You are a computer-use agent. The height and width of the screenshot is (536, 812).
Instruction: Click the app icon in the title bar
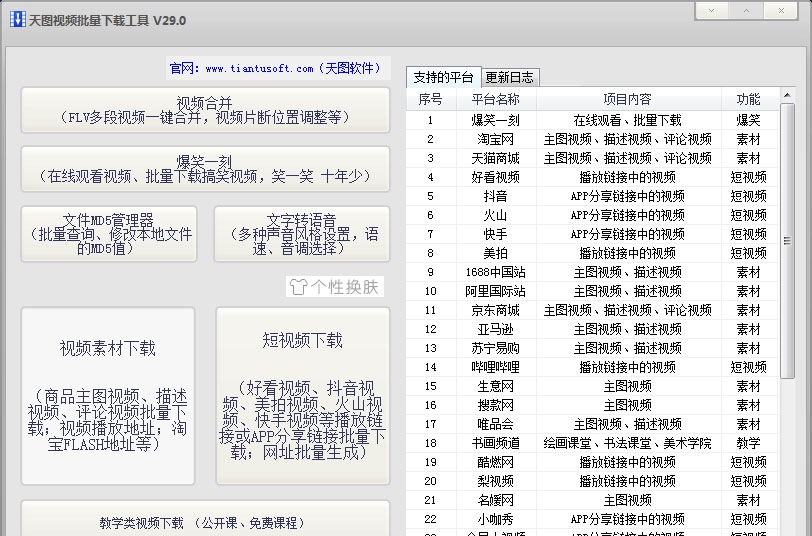point(16,20)
